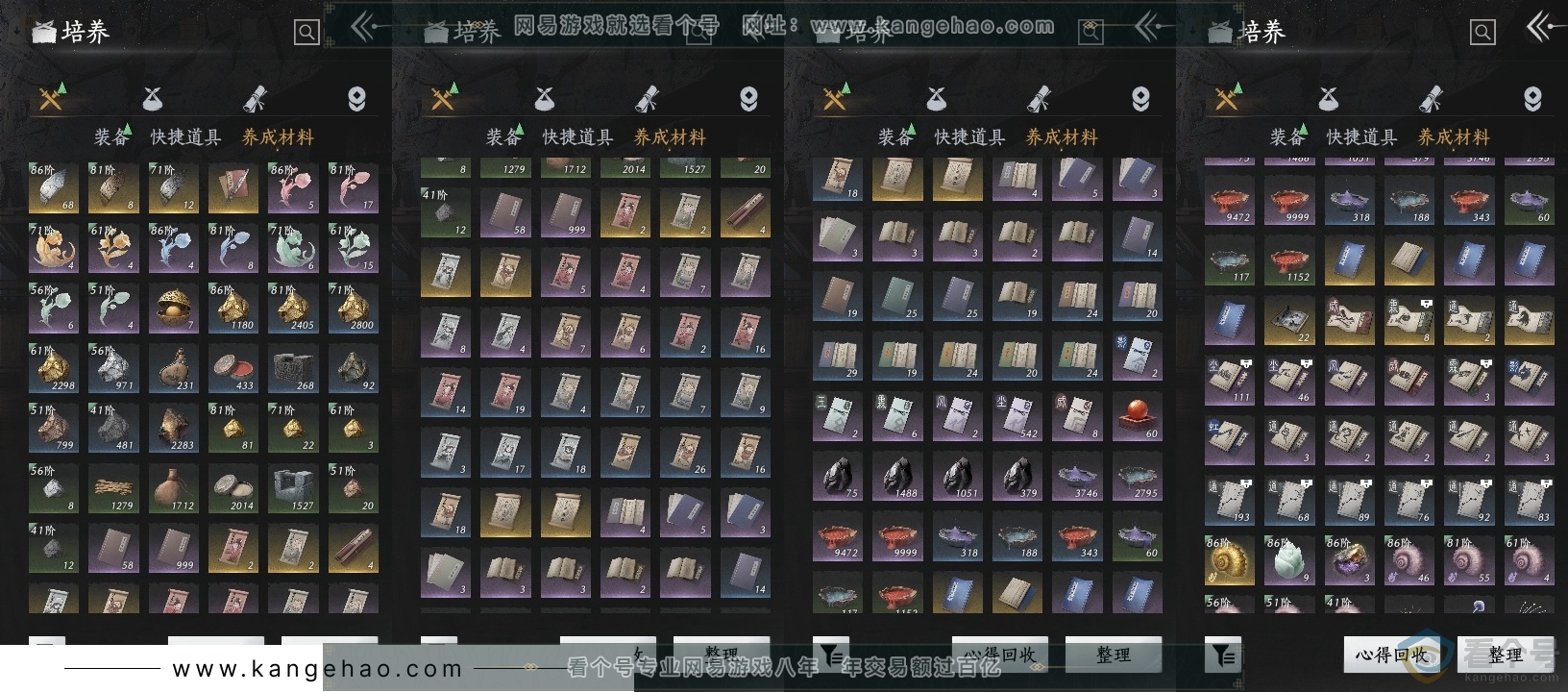Select the stone block item count 268

[293, 368]
